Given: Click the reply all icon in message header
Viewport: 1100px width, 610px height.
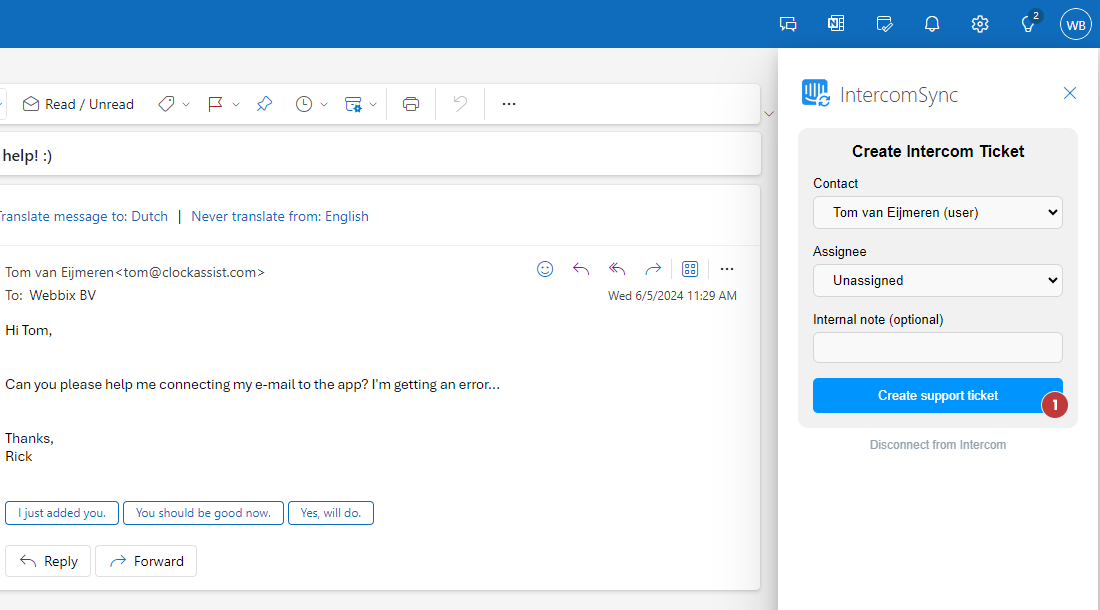Looking at the screenshot, I should pos(617,269).
